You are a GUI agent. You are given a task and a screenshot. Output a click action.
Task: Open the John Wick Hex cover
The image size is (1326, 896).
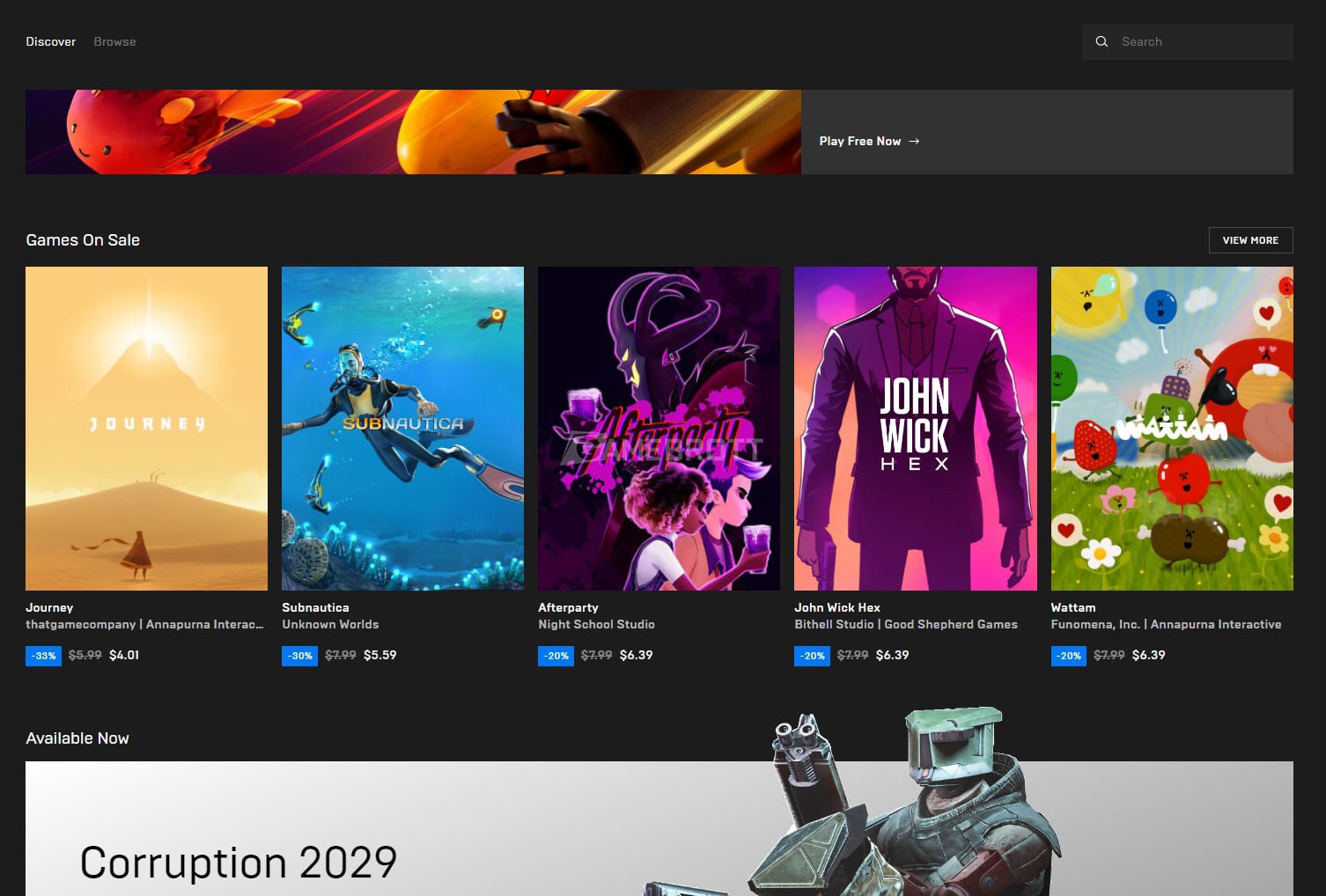click(916, 429)
